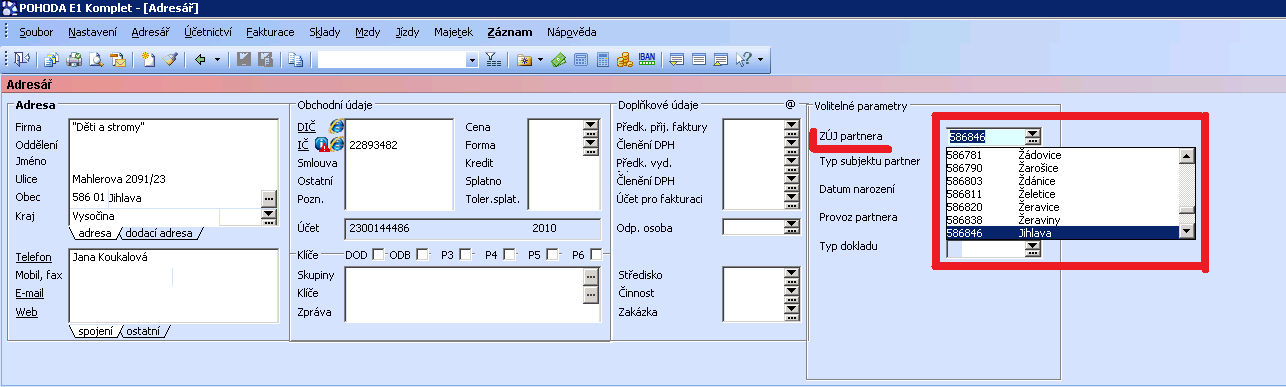Click the funnel filter icon in toolbar
1286x387 pixels.
click(x=493, y=60)
